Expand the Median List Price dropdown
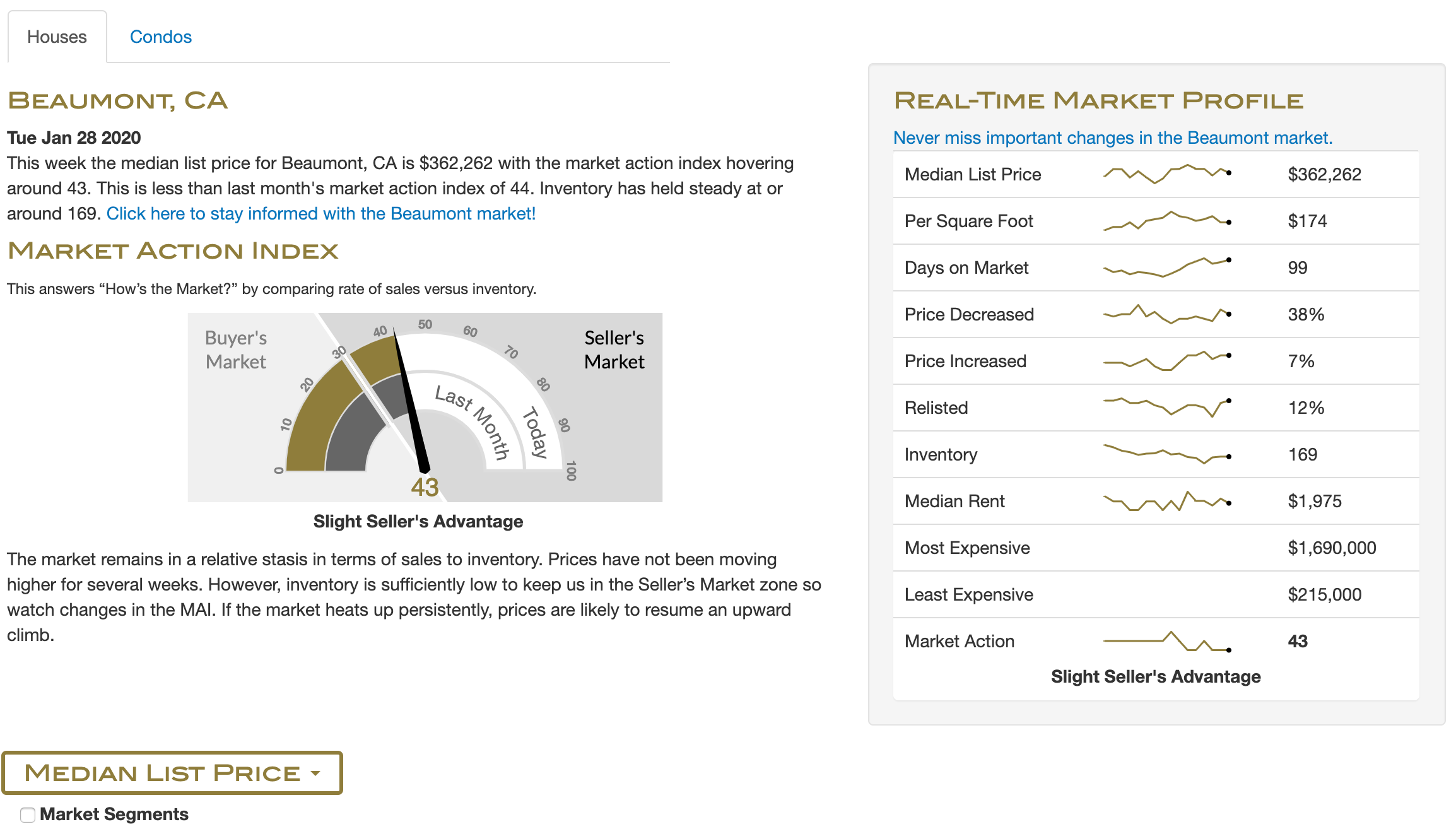This screenshot has width=1456, height=829. [x=172, y=772]
